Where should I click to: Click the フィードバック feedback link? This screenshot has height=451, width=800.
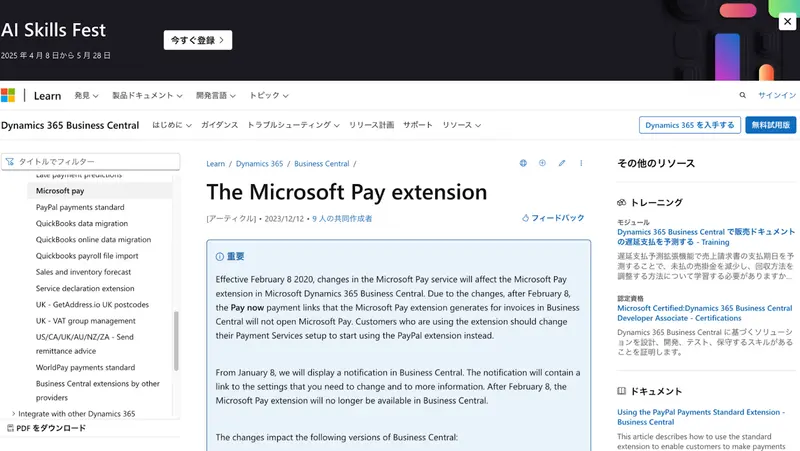point(553,218)
